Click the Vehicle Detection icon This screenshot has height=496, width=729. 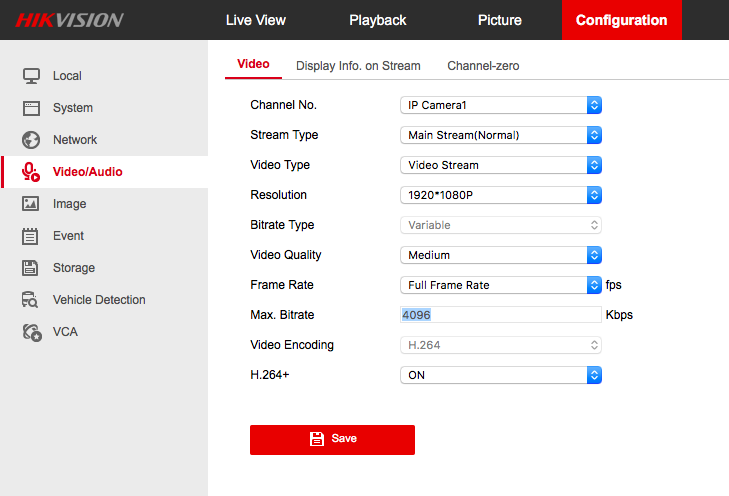(x=31, y=300)
